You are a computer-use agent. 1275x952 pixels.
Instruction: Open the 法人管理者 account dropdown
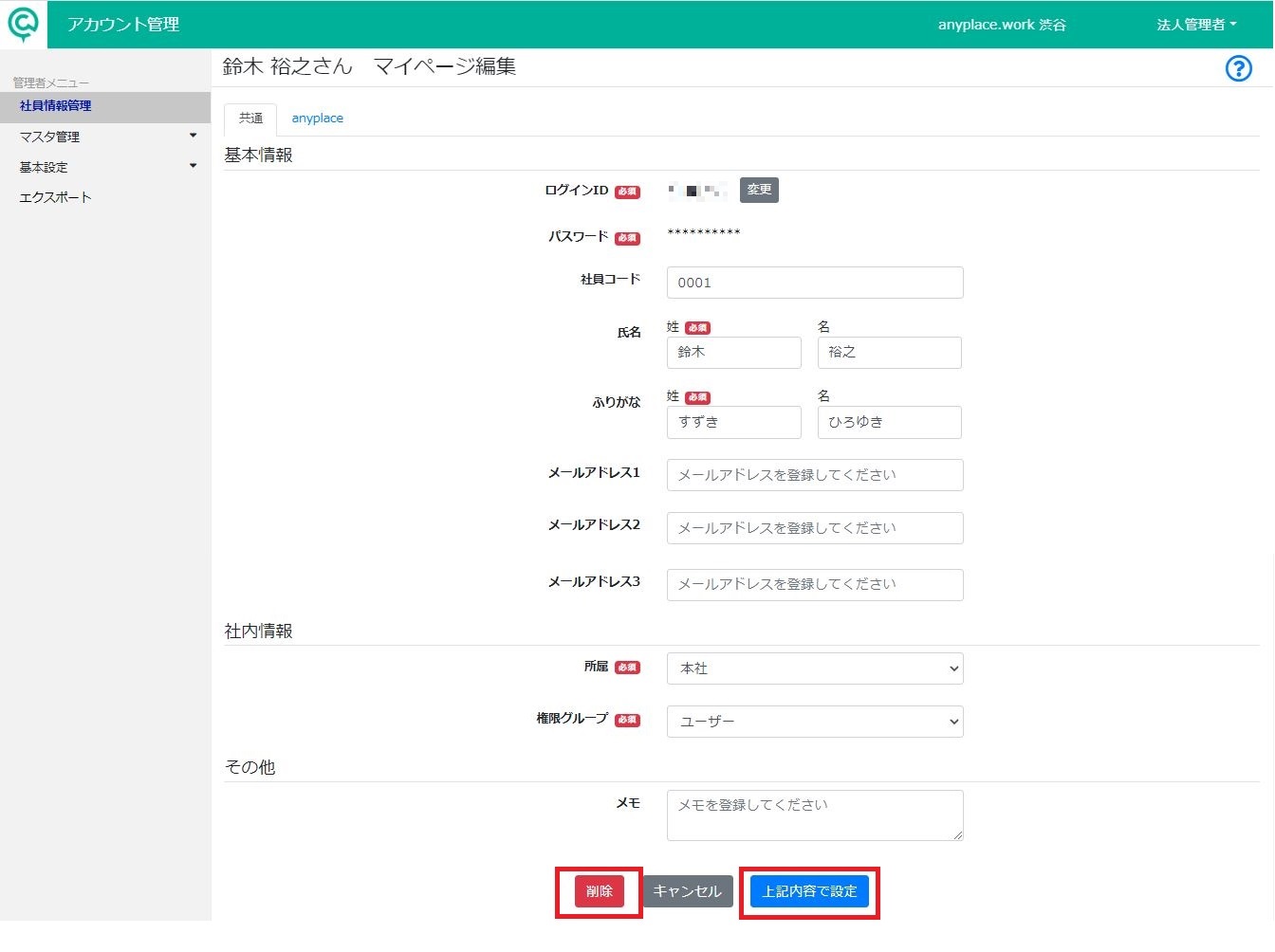coord(1196,25)
